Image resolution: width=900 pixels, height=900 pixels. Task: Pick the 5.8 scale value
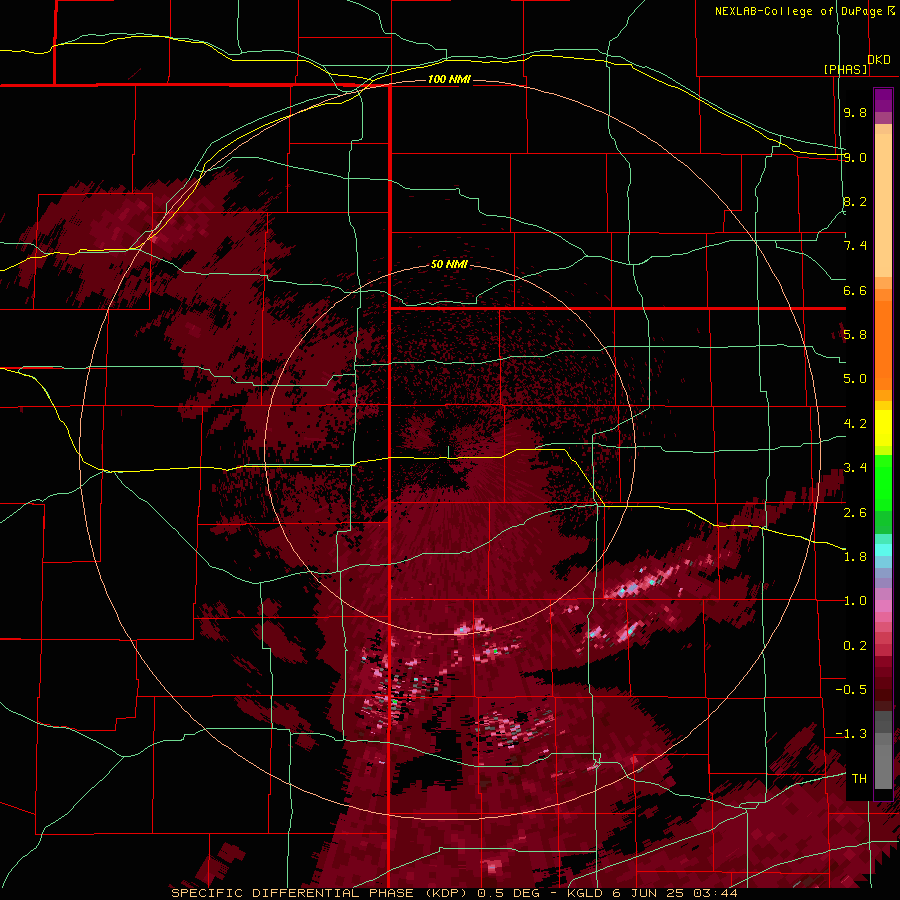(855, 335)
